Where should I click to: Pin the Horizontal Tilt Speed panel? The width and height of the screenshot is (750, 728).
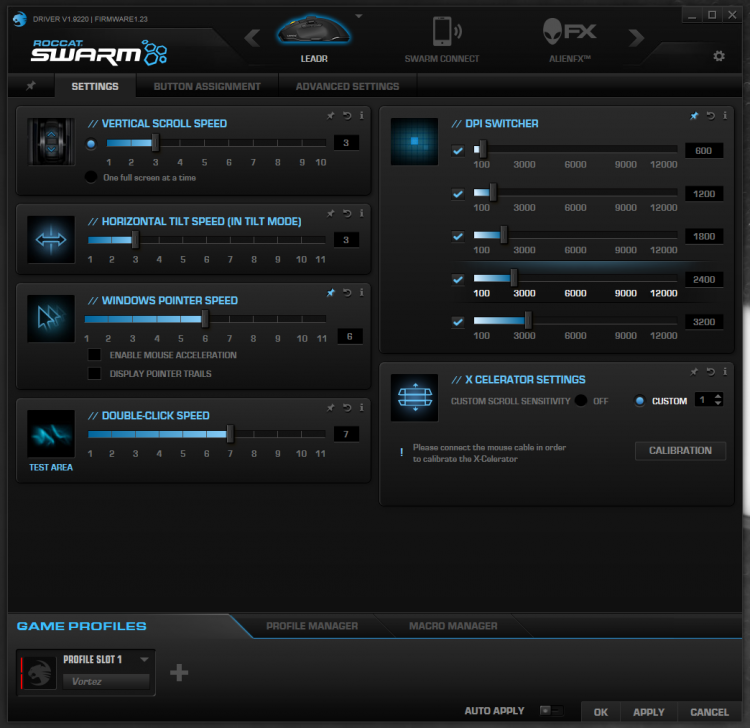pyautogui.click(x=331, y=213)
